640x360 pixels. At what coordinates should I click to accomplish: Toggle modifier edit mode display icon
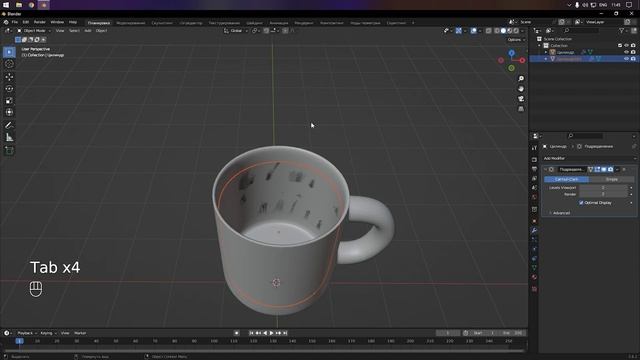pos(597,169)
